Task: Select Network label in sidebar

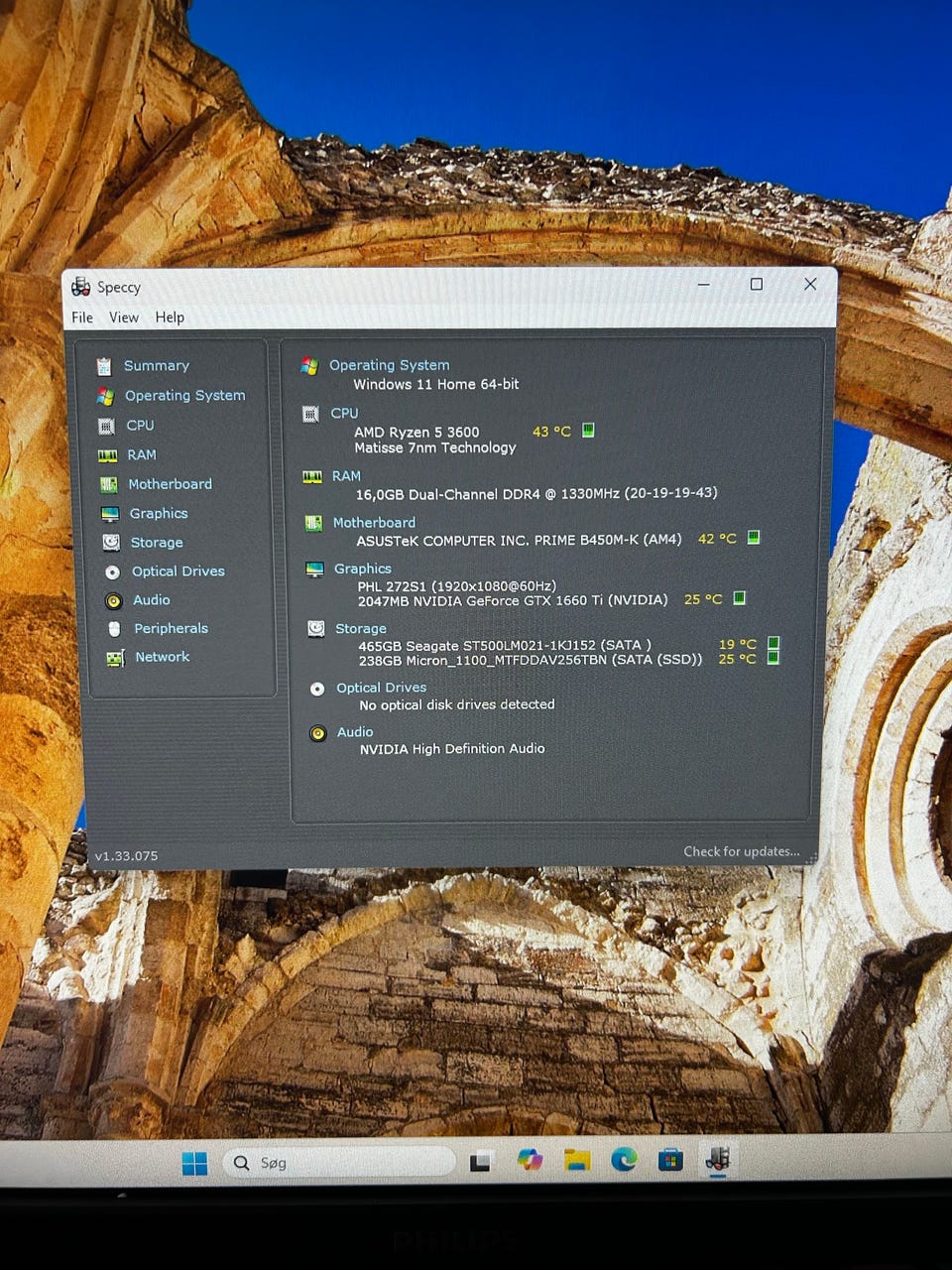Action: (x=162, y=657)
